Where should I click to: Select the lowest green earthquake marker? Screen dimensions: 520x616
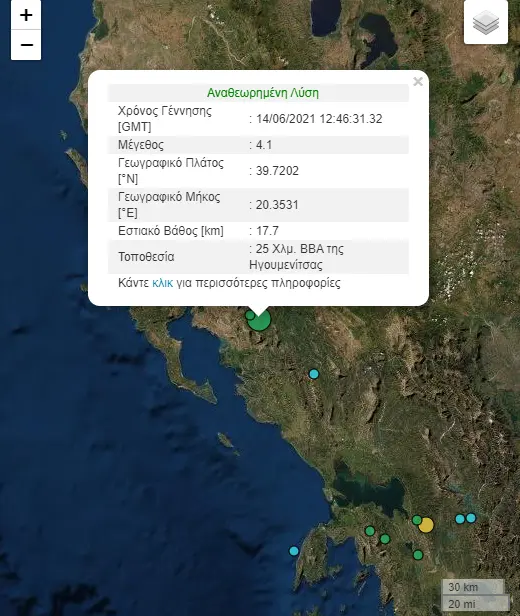418,555
